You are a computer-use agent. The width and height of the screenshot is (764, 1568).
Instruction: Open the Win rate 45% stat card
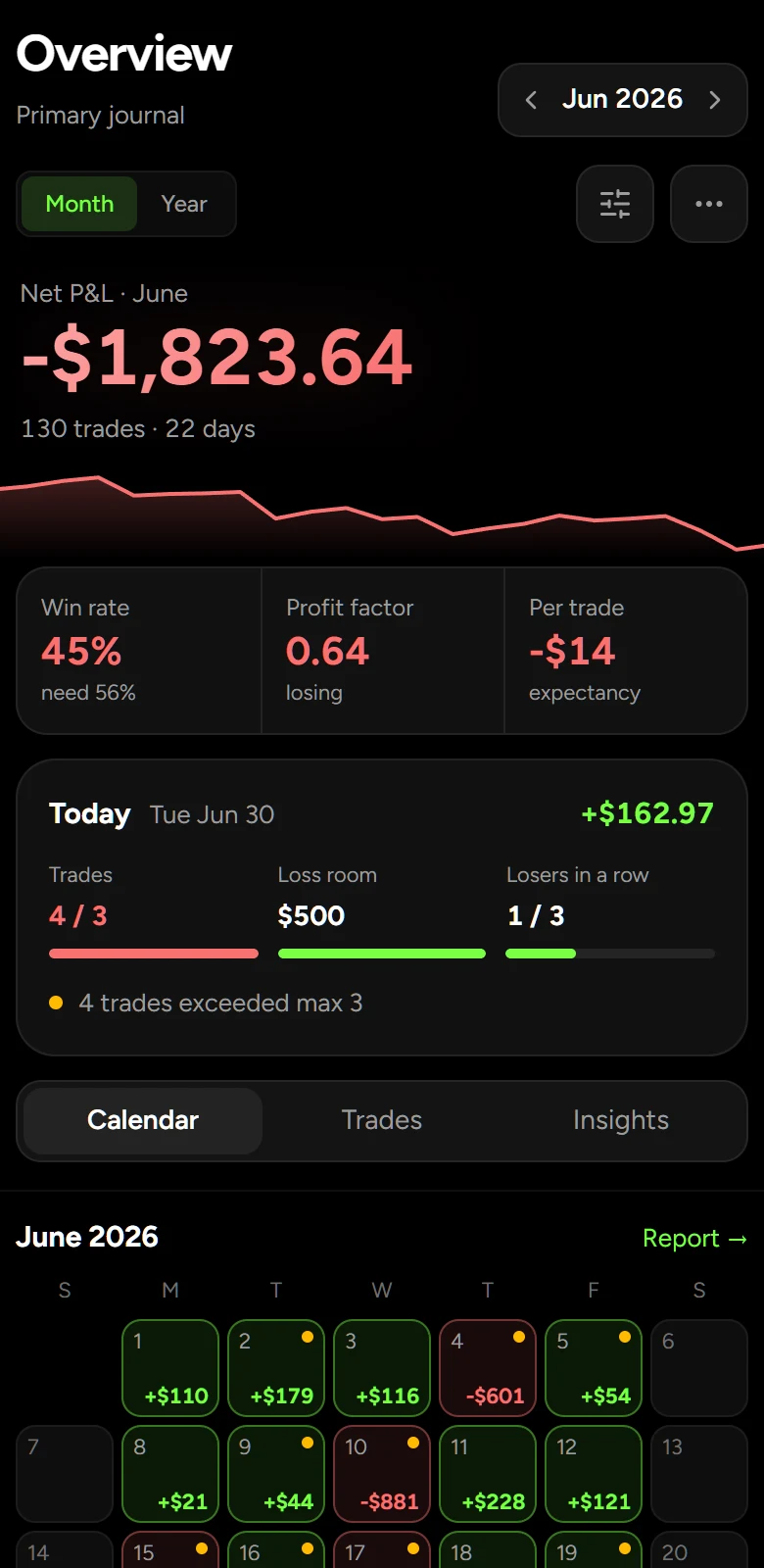139,651
